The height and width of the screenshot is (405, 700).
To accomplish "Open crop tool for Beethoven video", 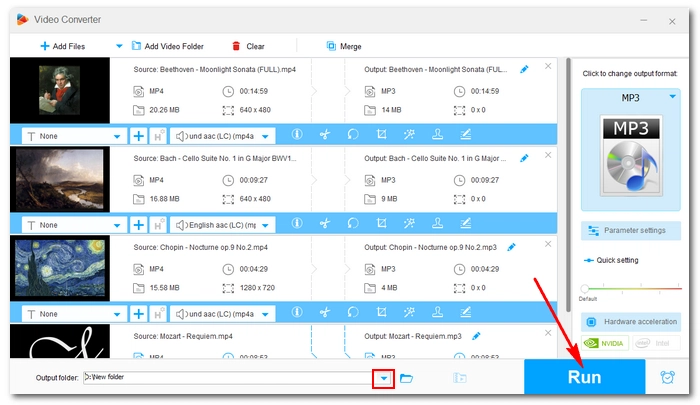I will pos(381,134).
